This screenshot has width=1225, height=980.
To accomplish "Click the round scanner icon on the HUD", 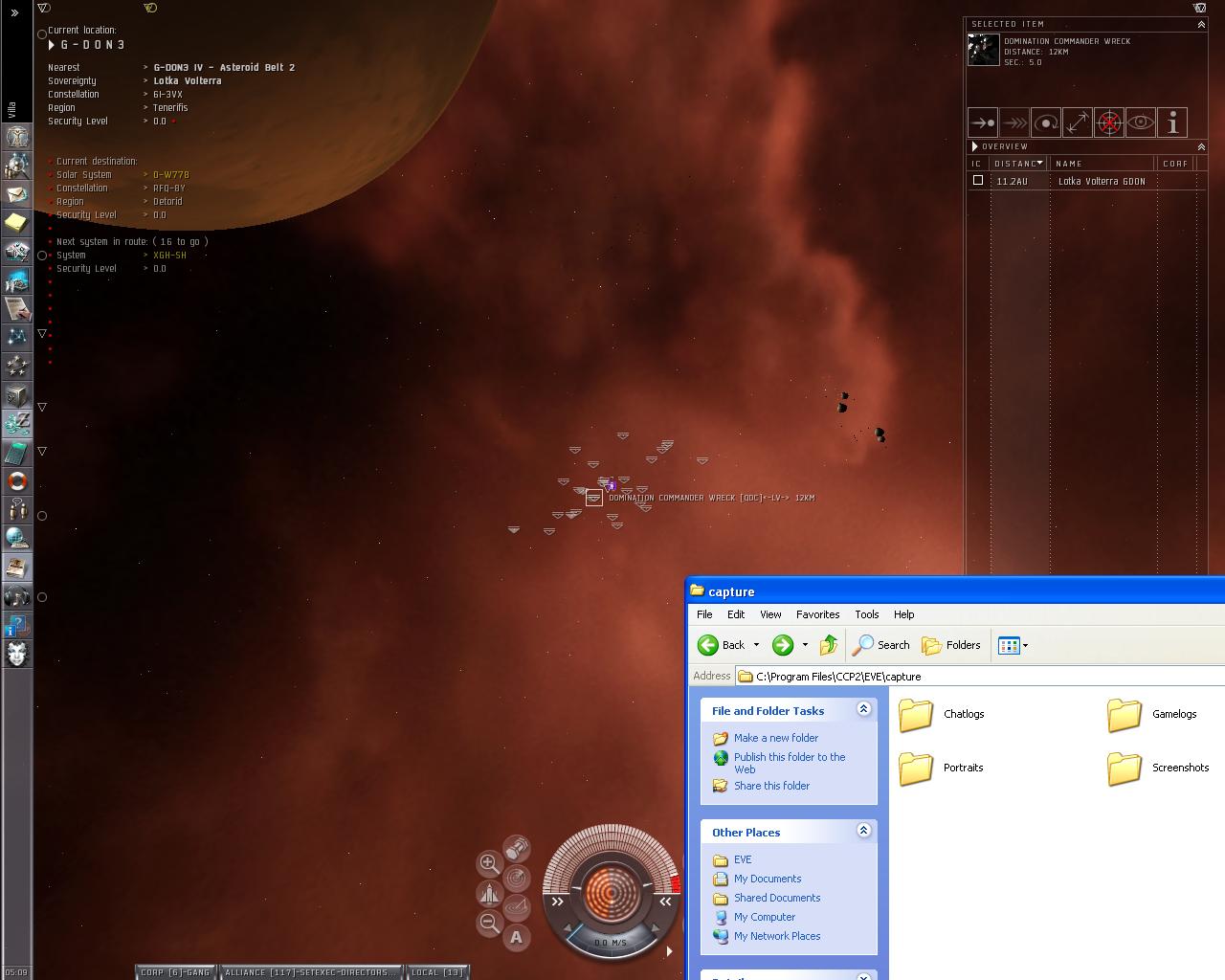I will coord(517,877).
